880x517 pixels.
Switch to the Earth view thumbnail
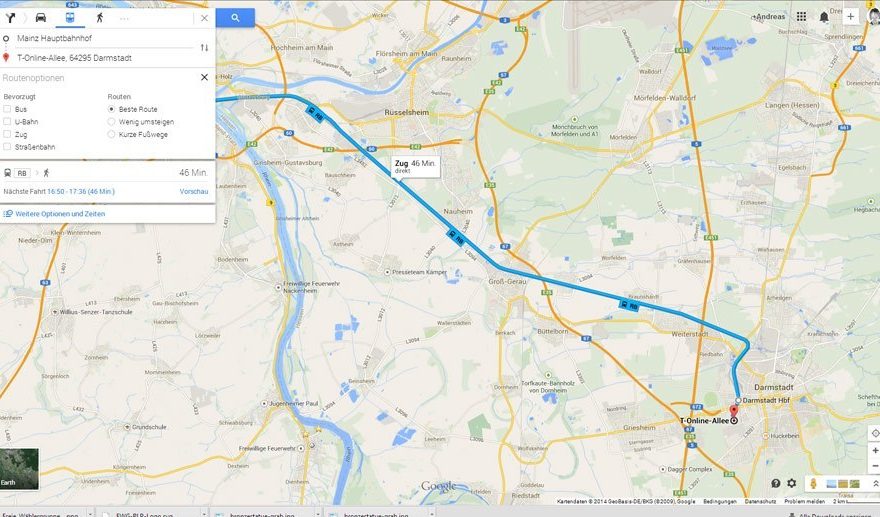click(x=20, y=469)
